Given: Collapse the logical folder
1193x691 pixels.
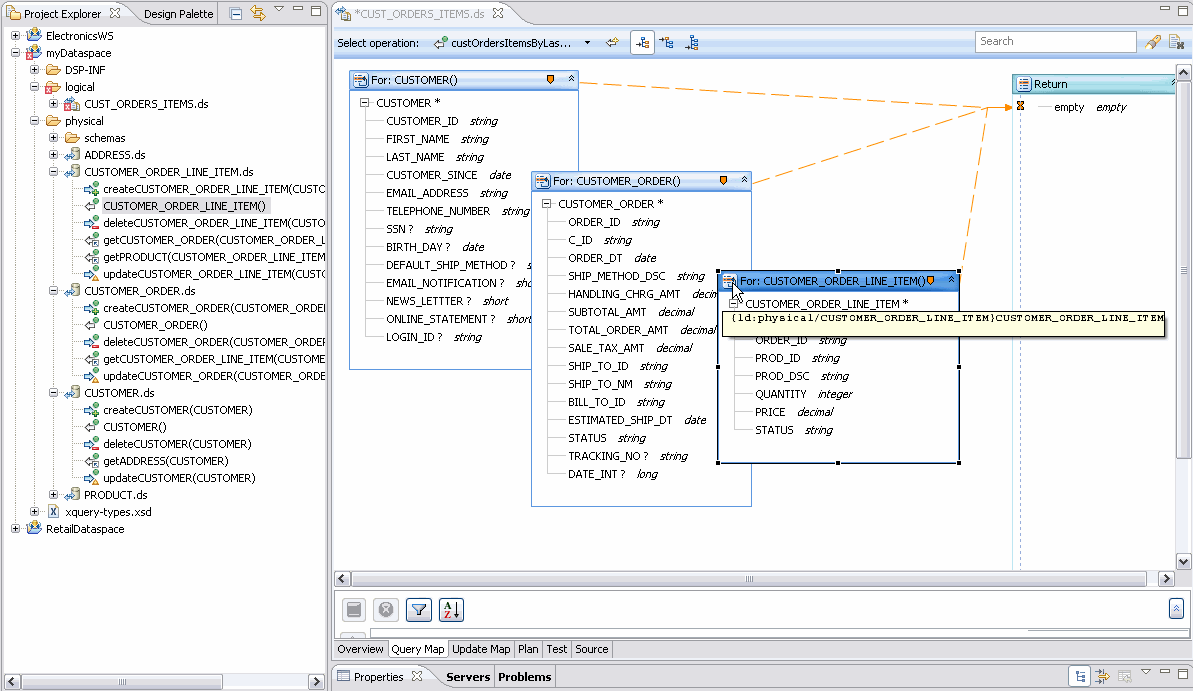Looking at the screenshot, I should pos(34,87).
